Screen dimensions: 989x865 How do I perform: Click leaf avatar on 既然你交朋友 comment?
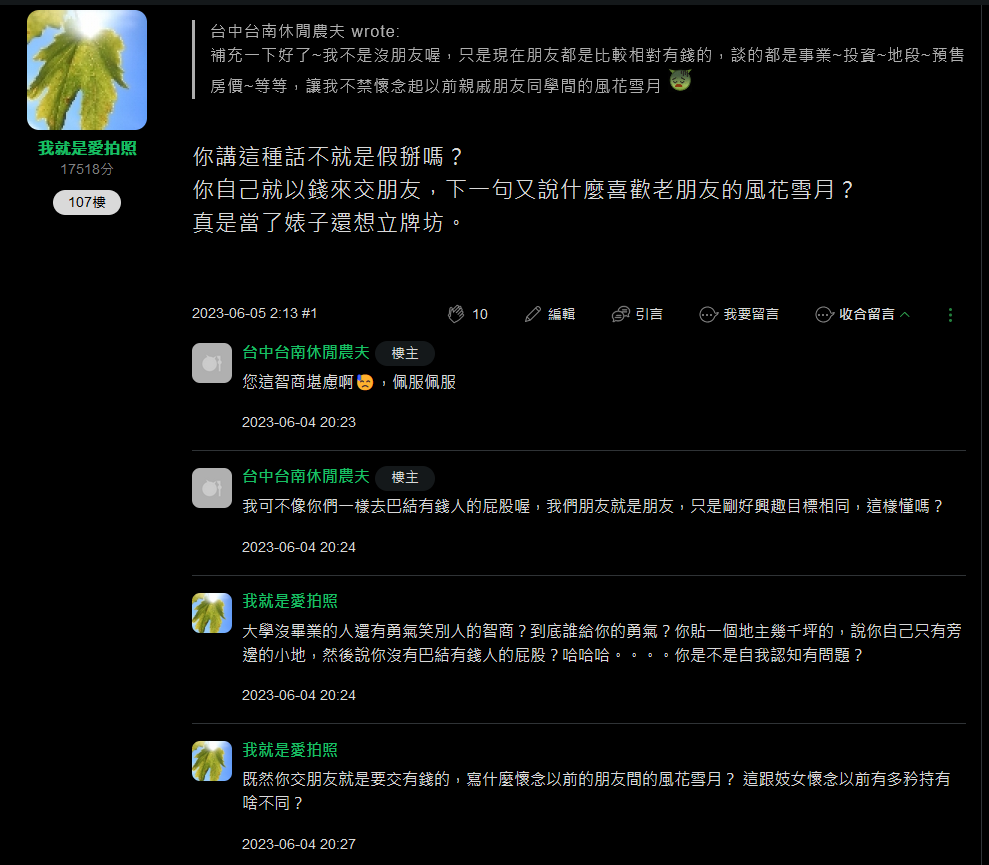[x=212, y=761]
